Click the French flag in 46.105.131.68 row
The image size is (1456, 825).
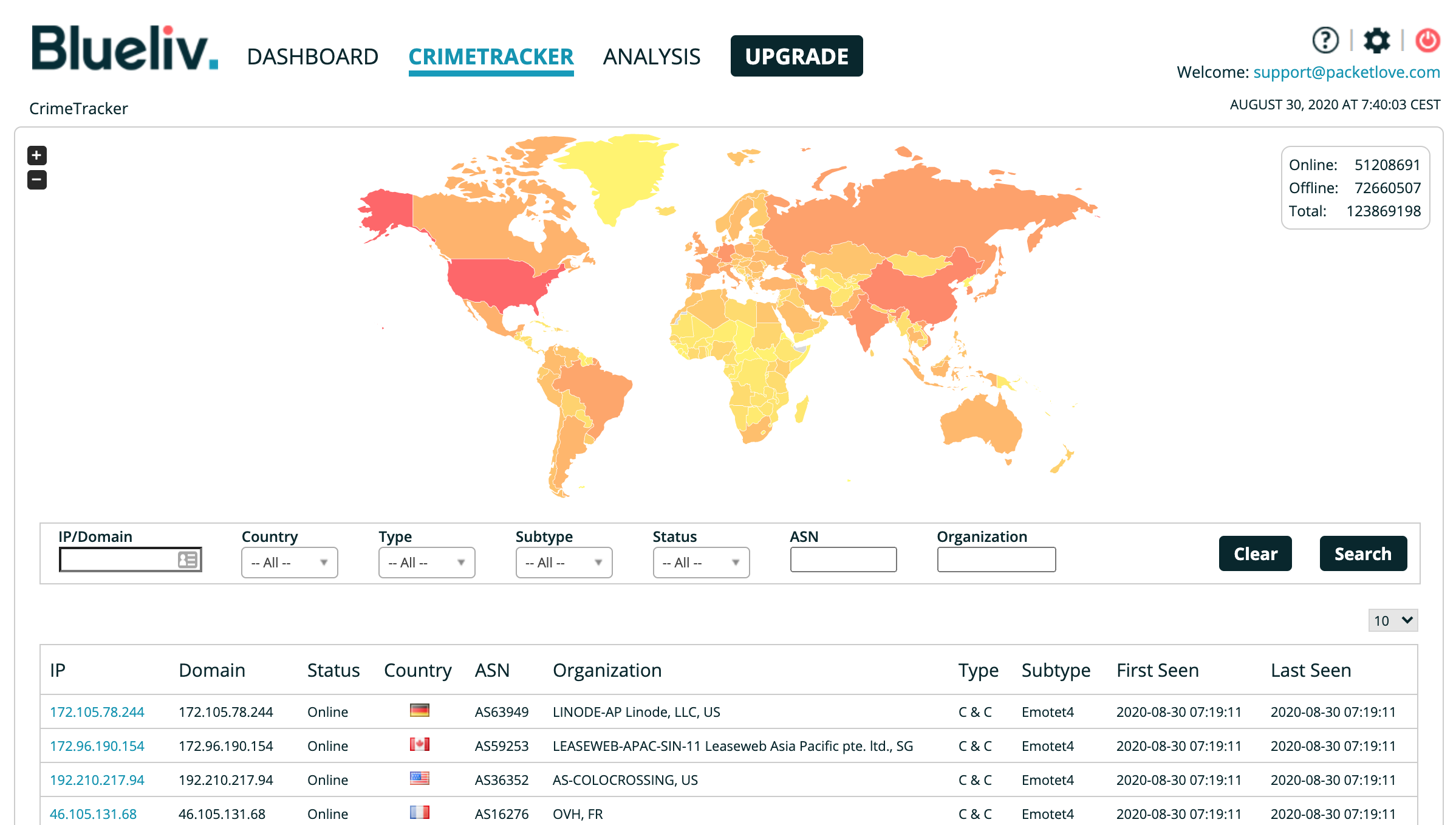(419, 812)
